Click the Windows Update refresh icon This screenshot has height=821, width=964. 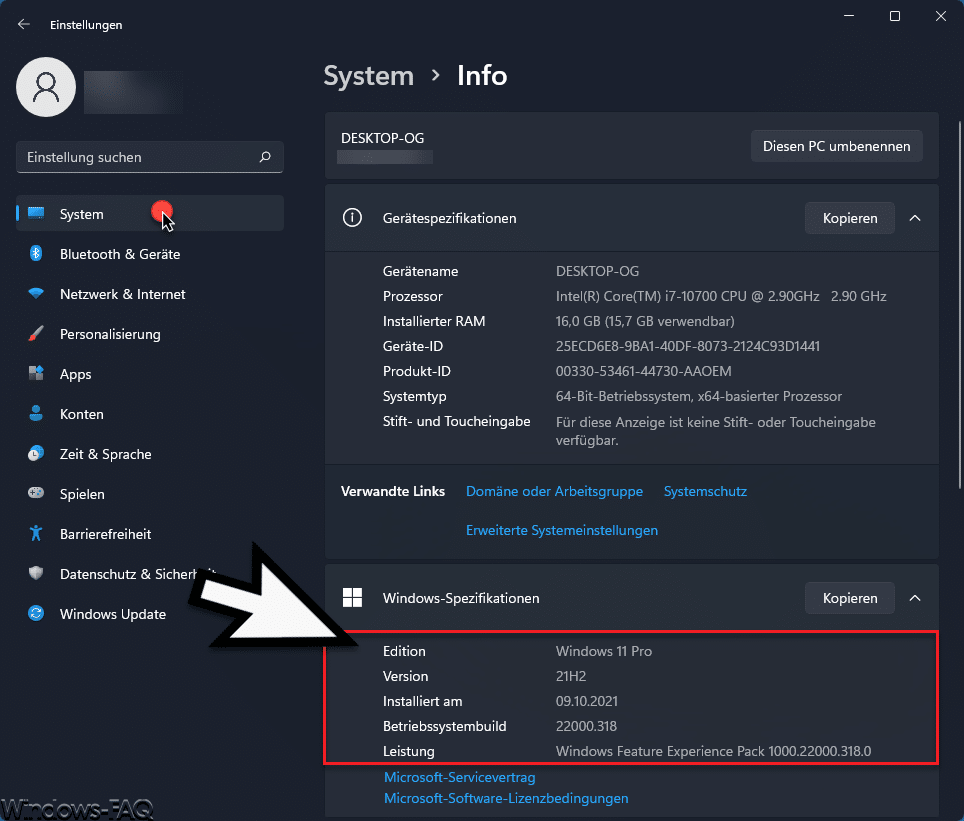coord(36,613)
